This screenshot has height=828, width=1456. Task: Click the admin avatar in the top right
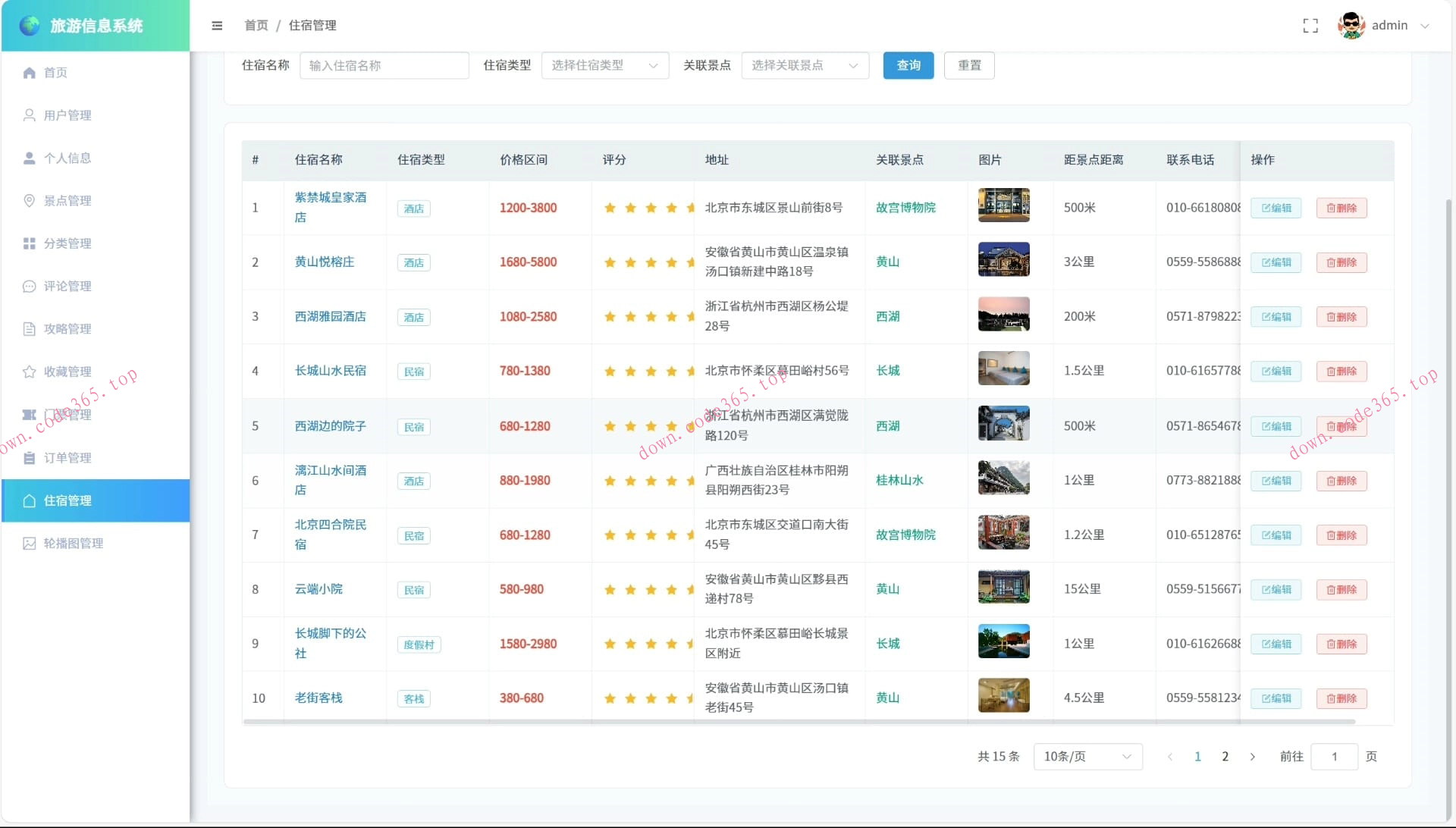pyautogui.click(x=1351, y=25)
